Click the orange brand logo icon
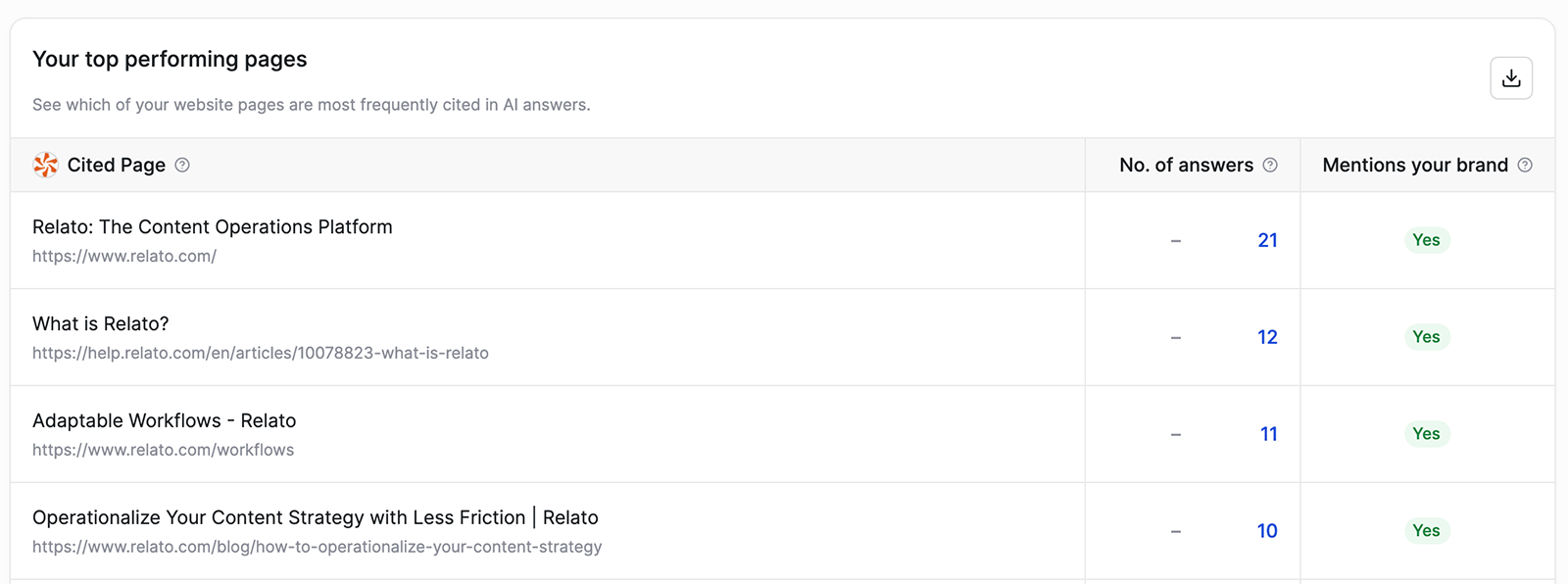Image resolution: width=1568 pixels, height=584 pixels. [45, 165]
